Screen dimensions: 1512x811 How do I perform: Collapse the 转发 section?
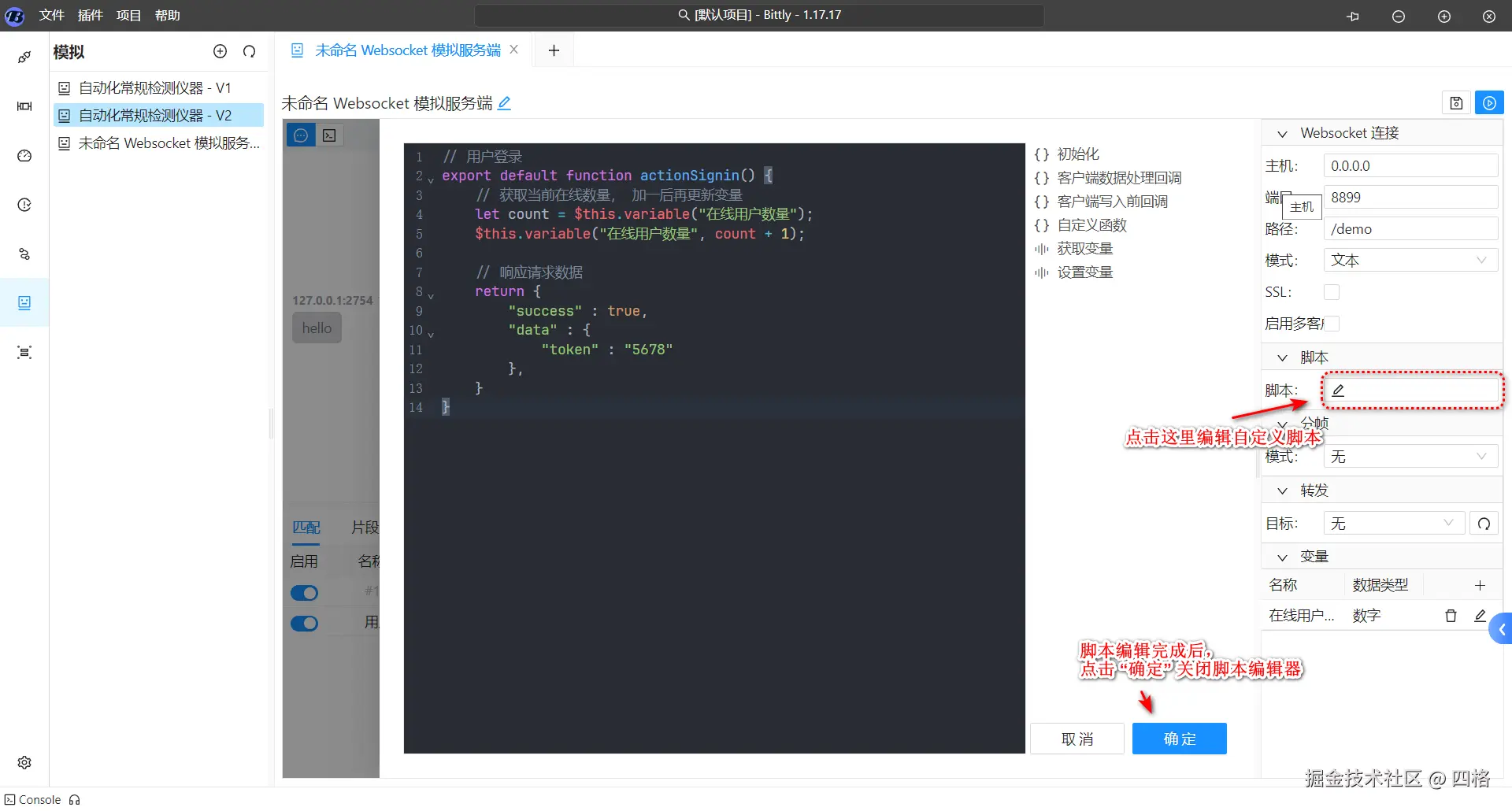[1282, 491]
